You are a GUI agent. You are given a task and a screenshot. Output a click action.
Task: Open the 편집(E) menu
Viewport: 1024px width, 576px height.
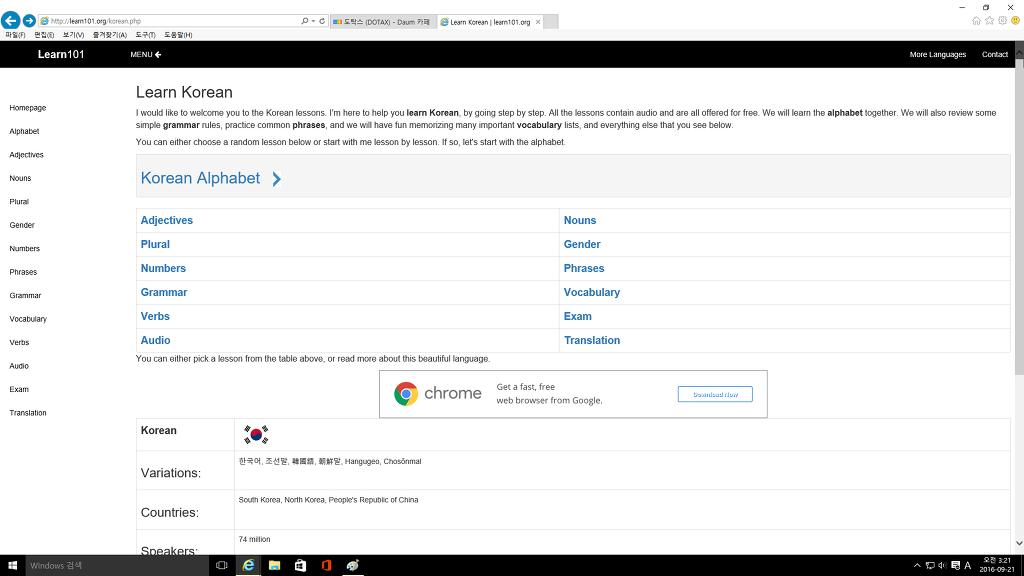pos(44,35)
